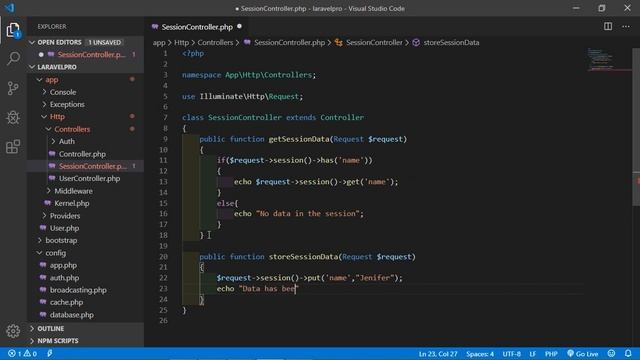Click line number 20 in the gutter
This screenshot has width=640, height=360.
[x=163, y=257]
